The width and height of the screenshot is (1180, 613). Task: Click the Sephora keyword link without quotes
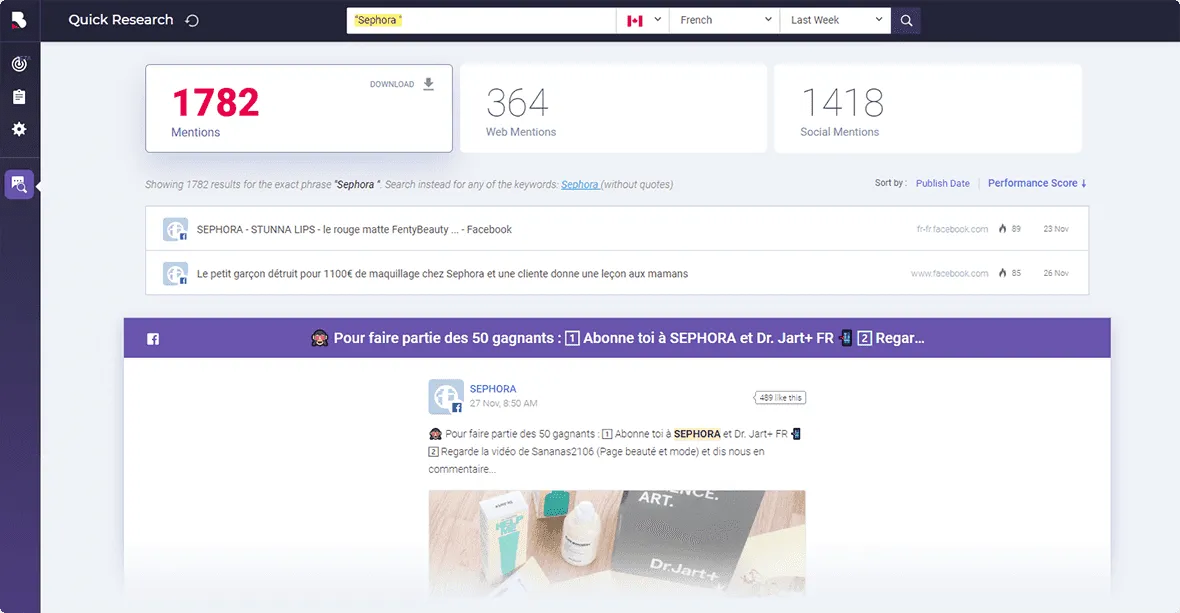580,185
